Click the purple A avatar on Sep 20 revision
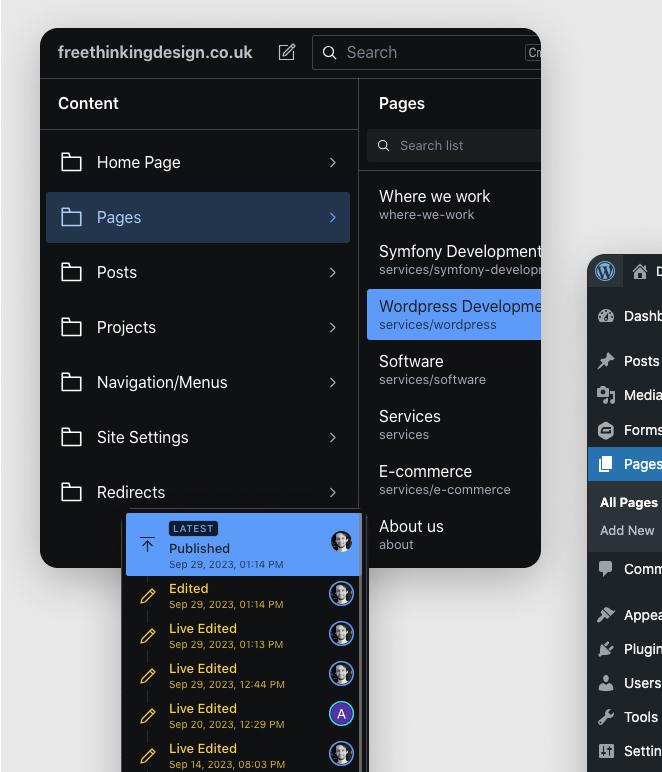The image size is (662, 772). (341, 713)
